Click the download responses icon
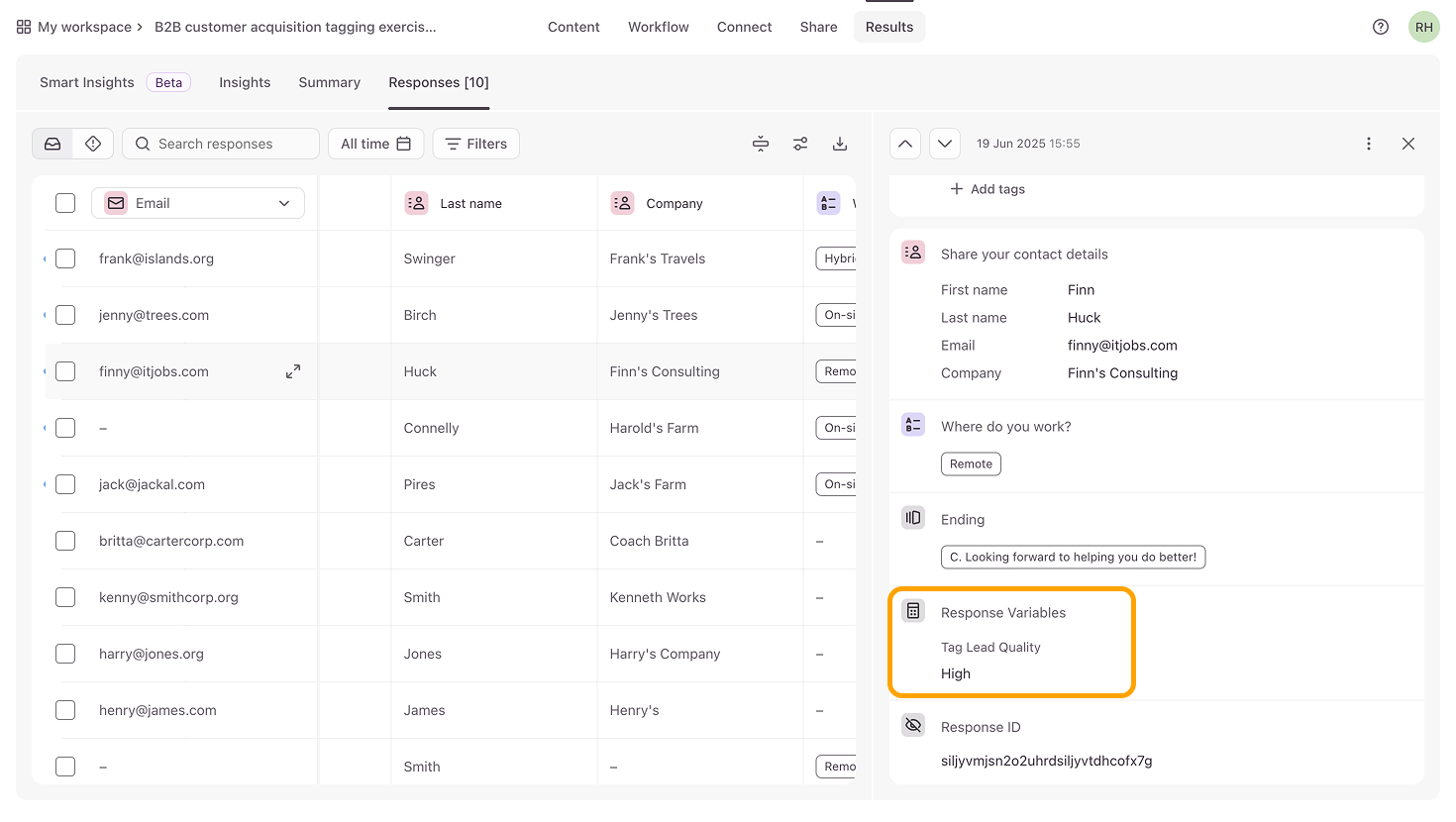Image resolution: width=1456 pixels, height=822 pixels. pyautogui.click(x=839, y=144)
